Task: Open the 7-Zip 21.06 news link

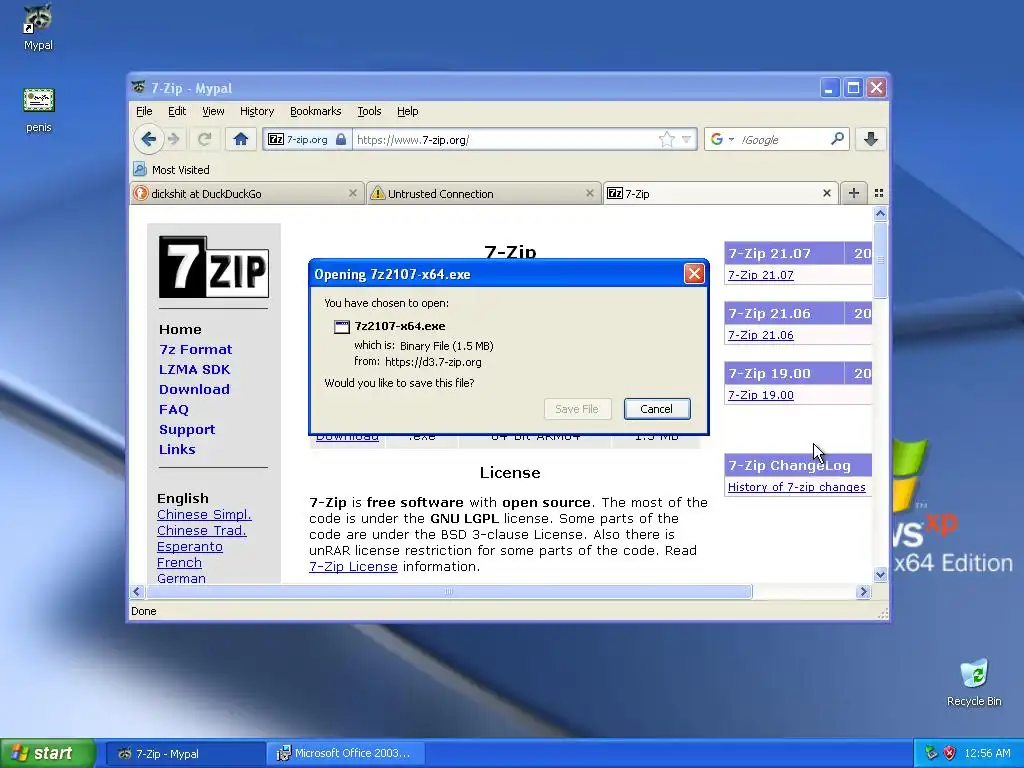Action: [x=761, y=335]
